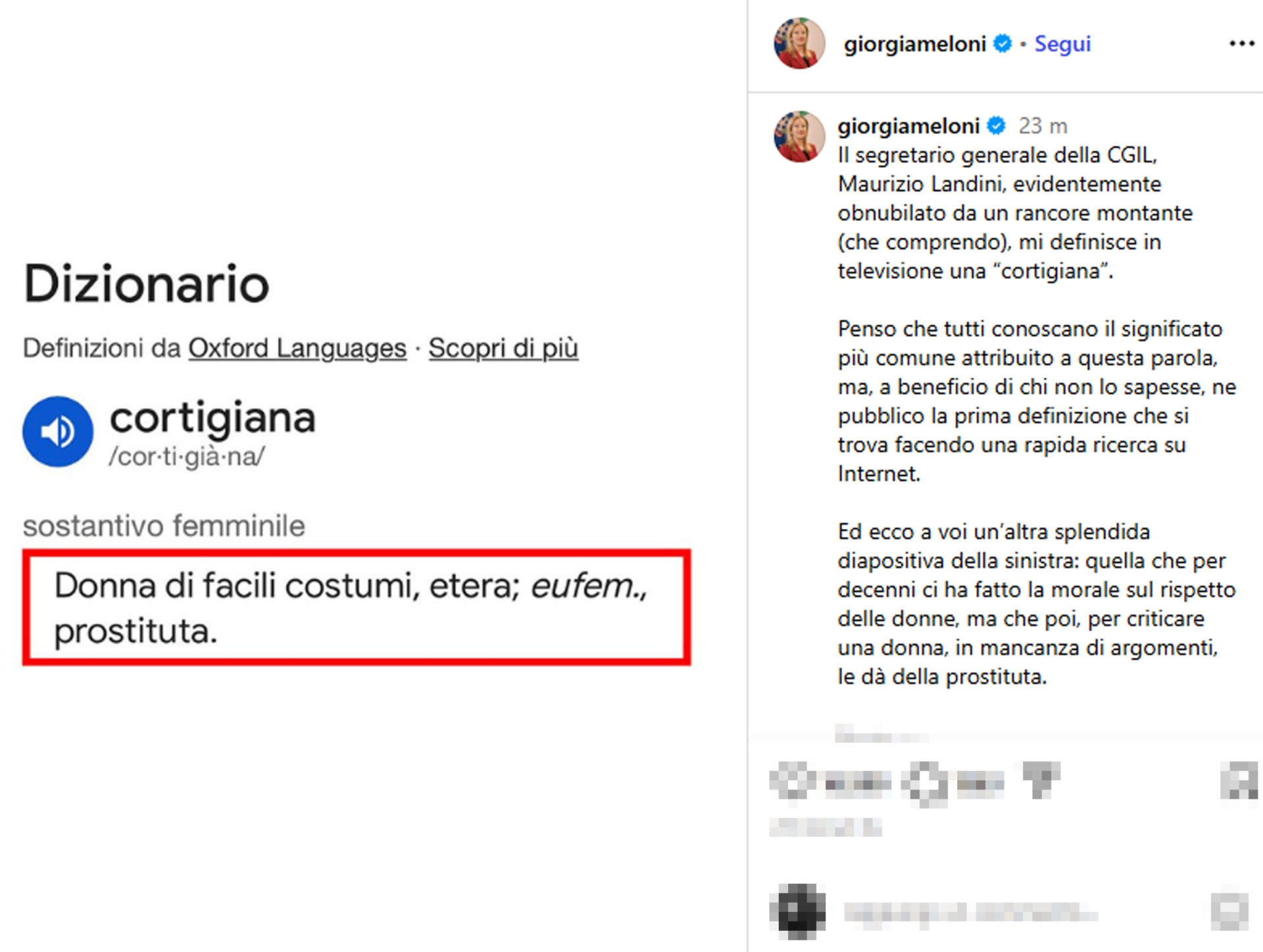Open Scopri di più link

tap(503, 348)
